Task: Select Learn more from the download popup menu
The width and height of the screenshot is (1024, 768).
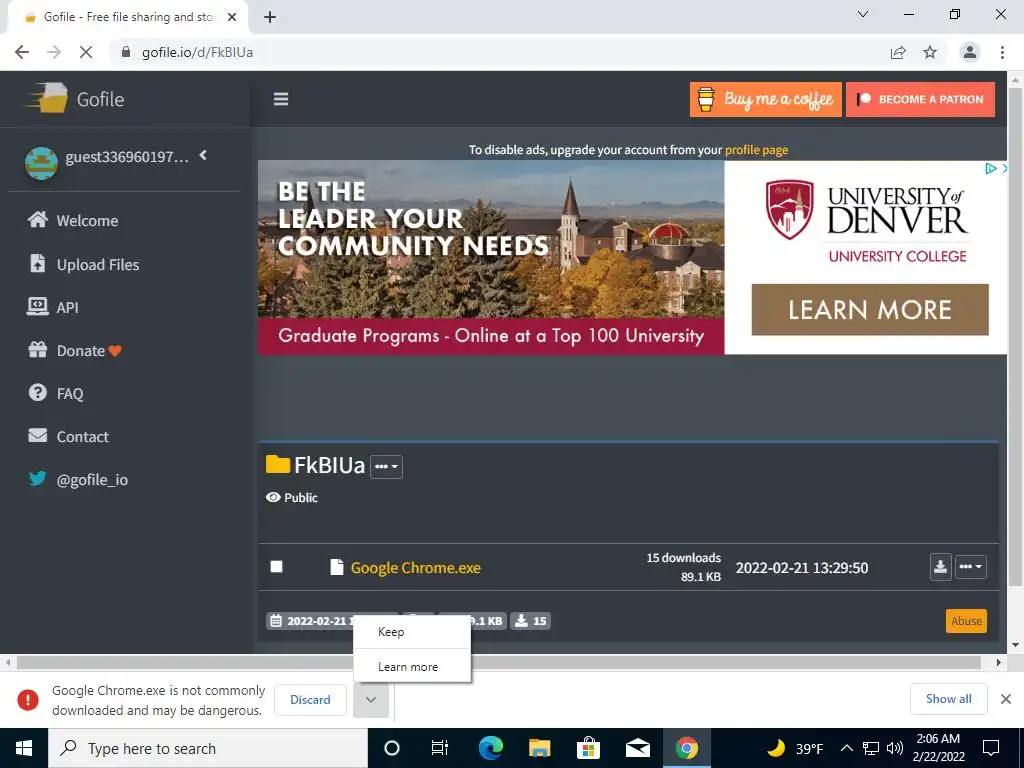Action: 411,667
